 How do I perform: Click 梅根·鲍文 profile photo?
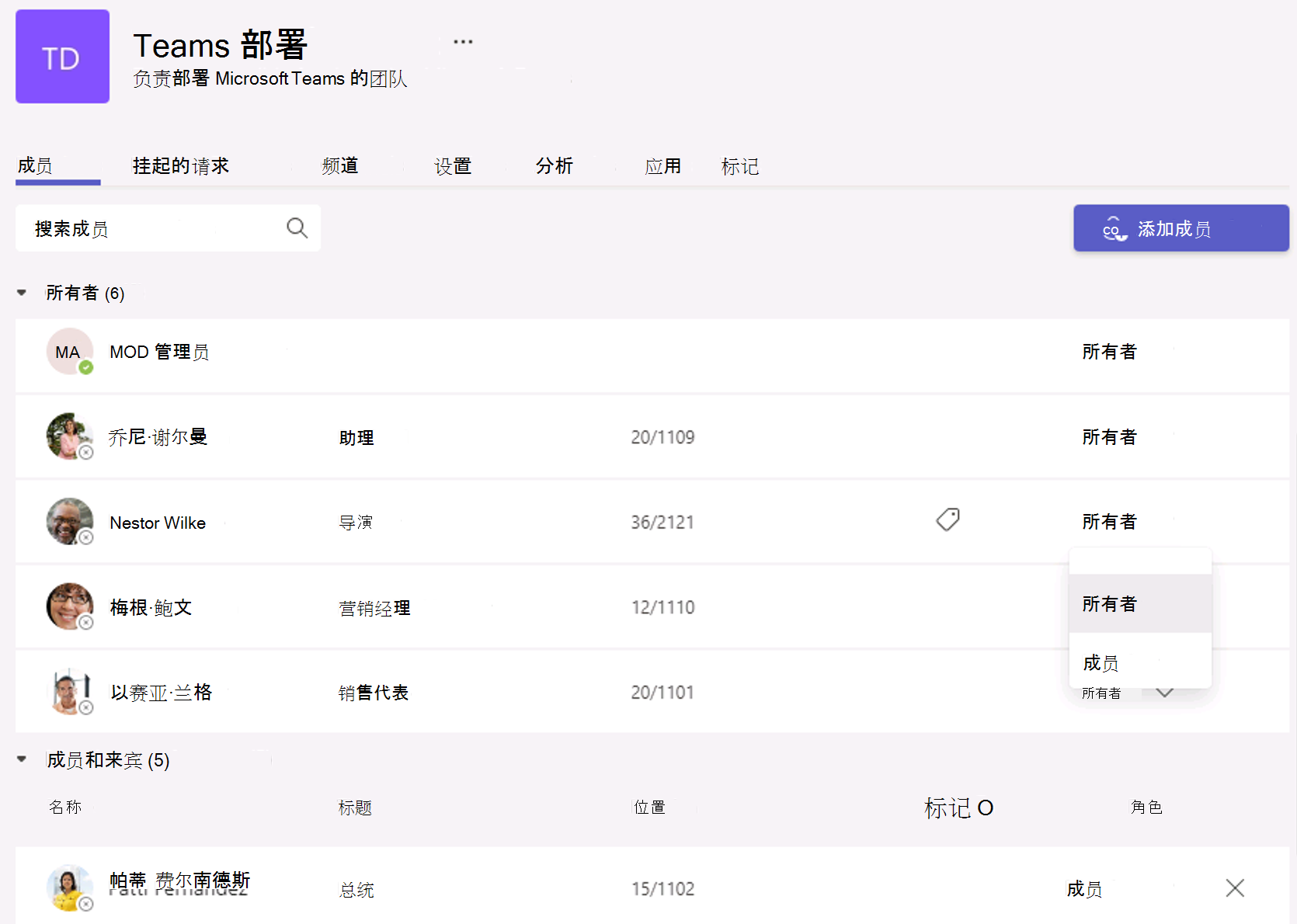tap(70, 606)
